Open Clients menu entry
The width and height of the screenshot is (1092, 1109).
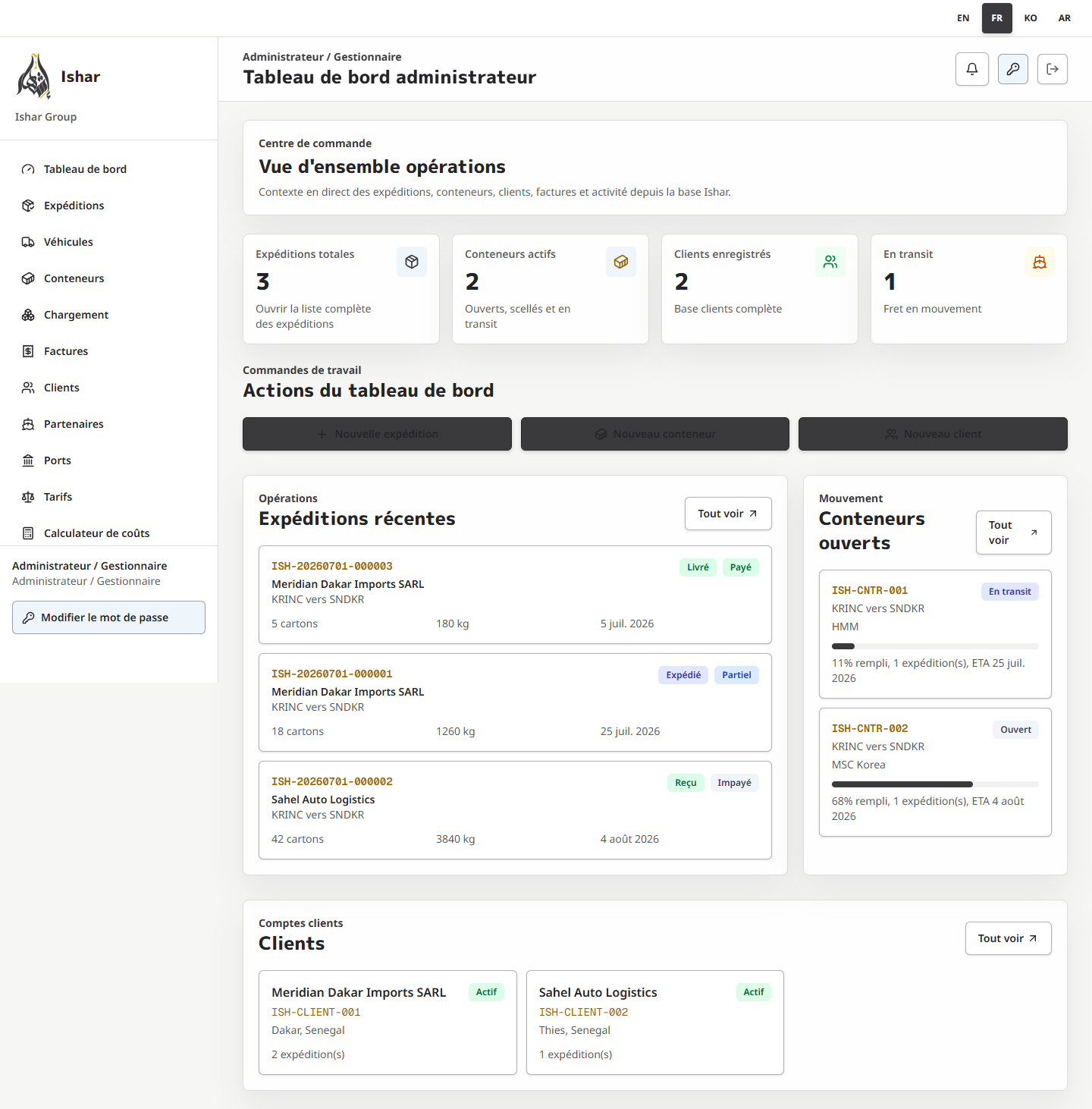pos(108,388)
